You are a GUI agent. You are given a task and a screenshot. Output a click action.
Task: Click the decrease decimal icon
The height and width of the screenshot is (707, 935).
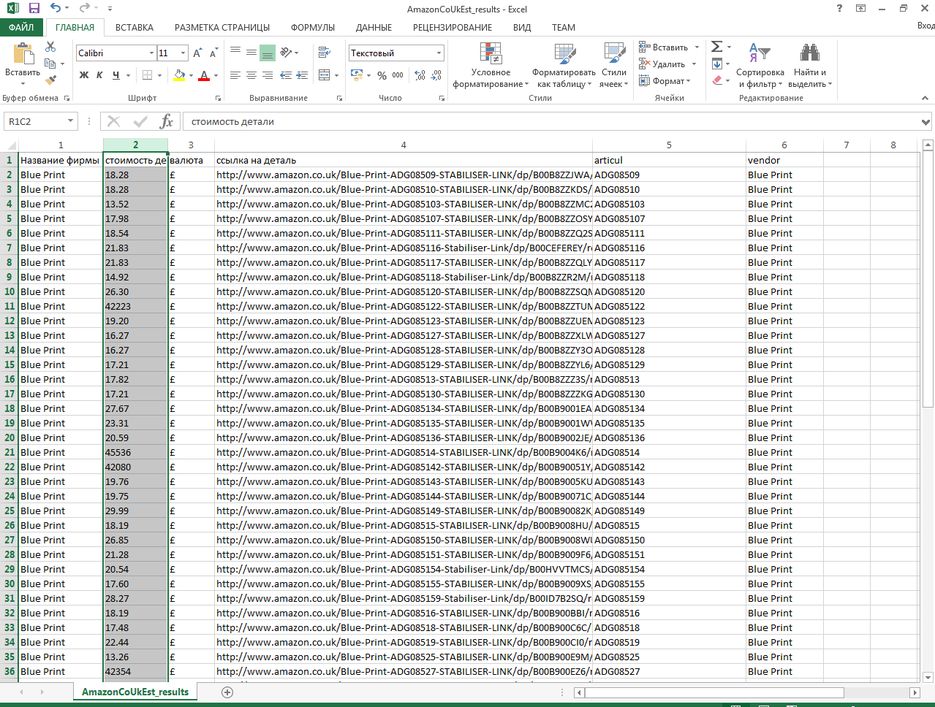coord(436,75)
